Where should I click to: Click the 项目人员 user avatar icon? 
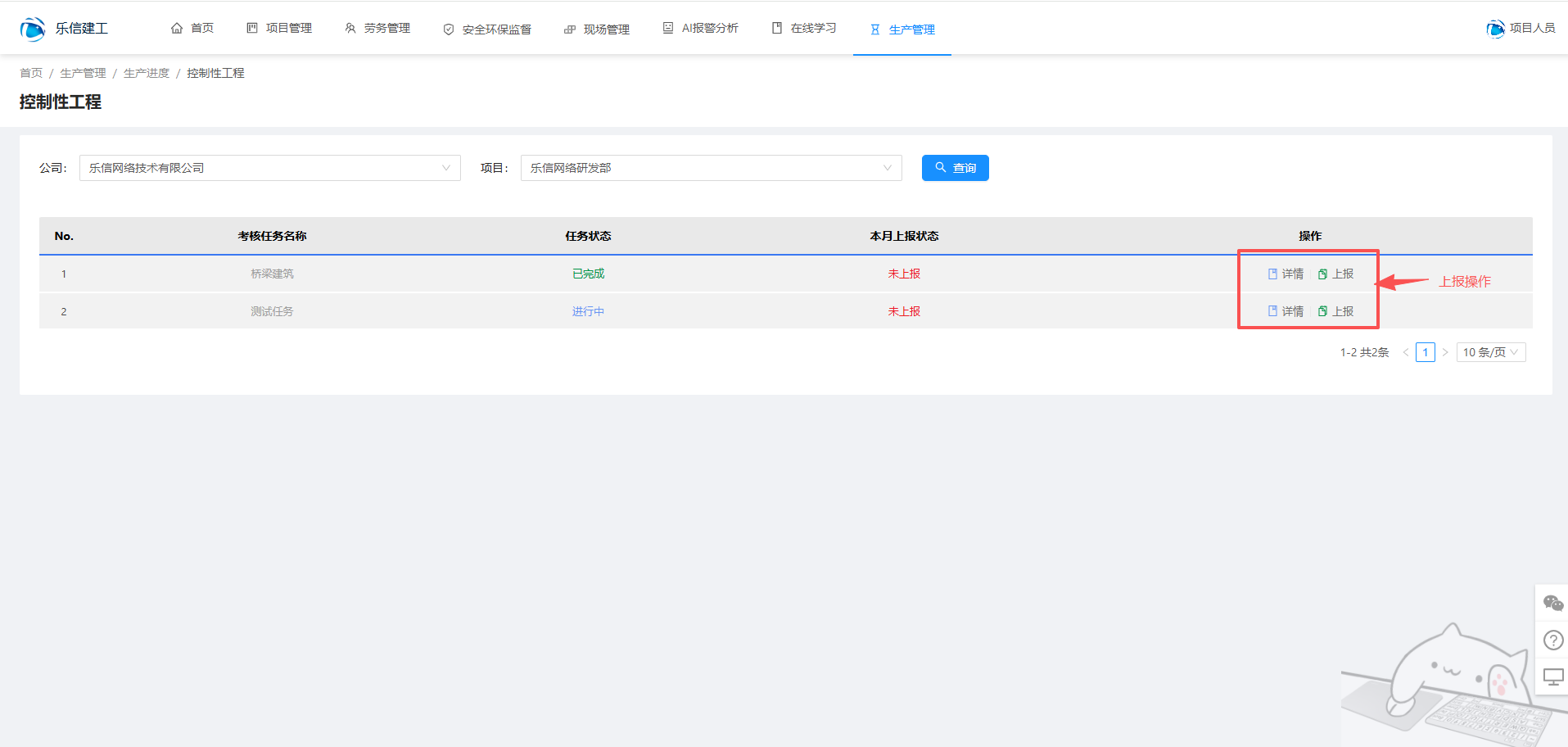[1495, 29]
